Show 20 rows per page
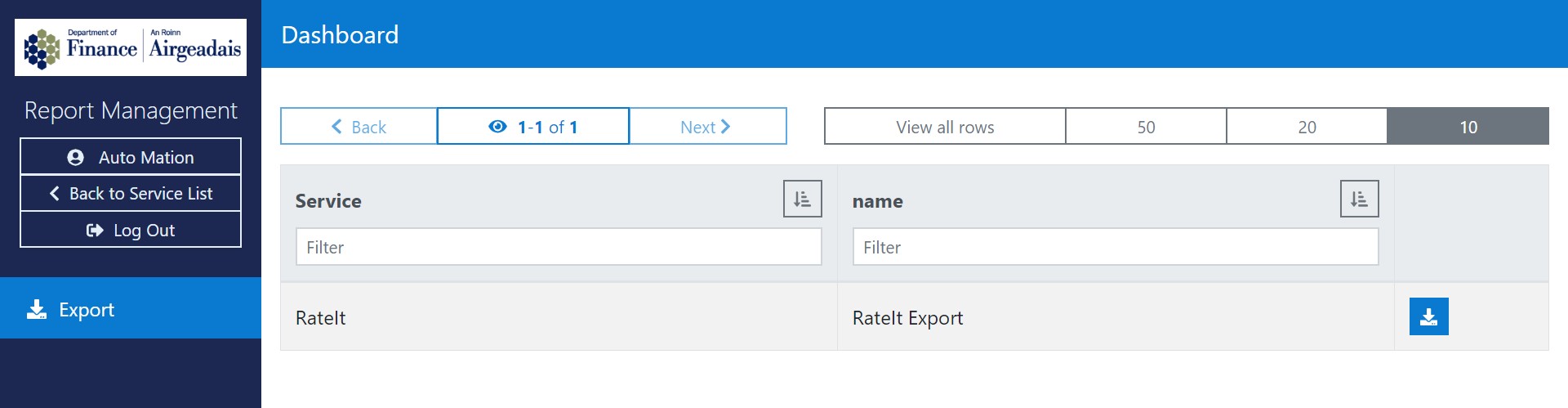The height and width of the screenshot is (408, 1568). (1307, 127)
